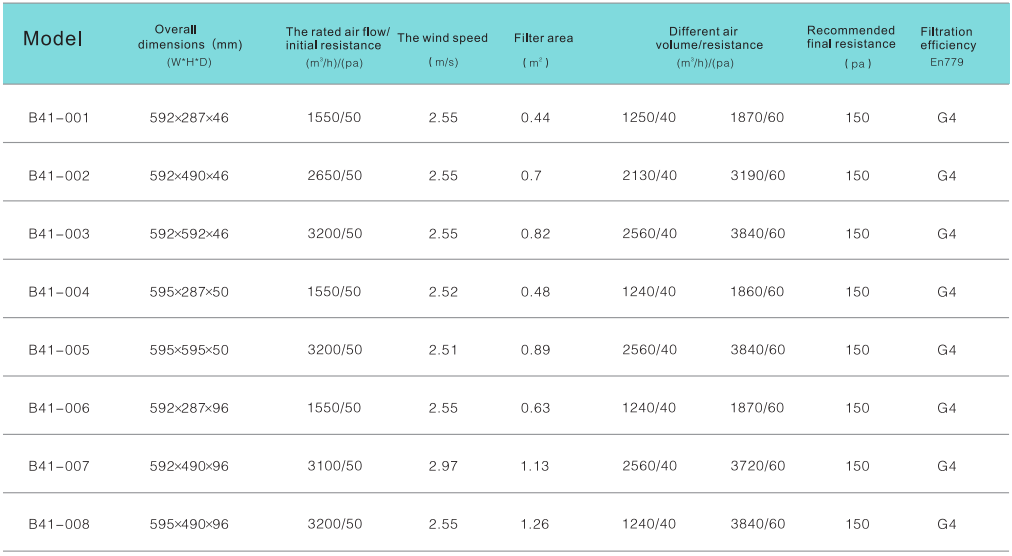The image size is (1012, 556).
Task: Select model B41-001 in the table
Action: click(x=59, y=118)
